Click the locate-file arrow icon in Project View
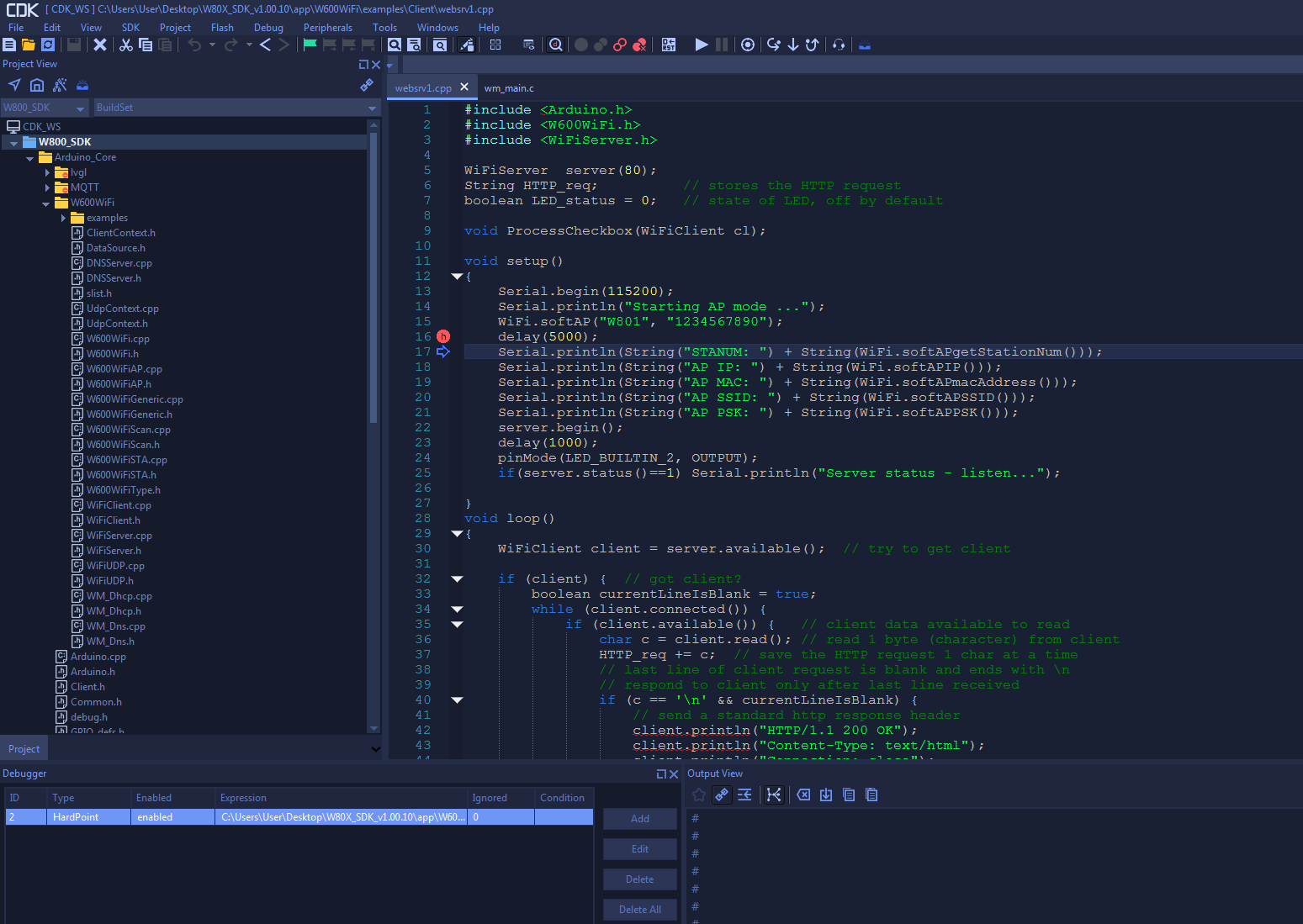This screenshot has width=1303, height=924. pyautogui.click(x=14, y=85)
